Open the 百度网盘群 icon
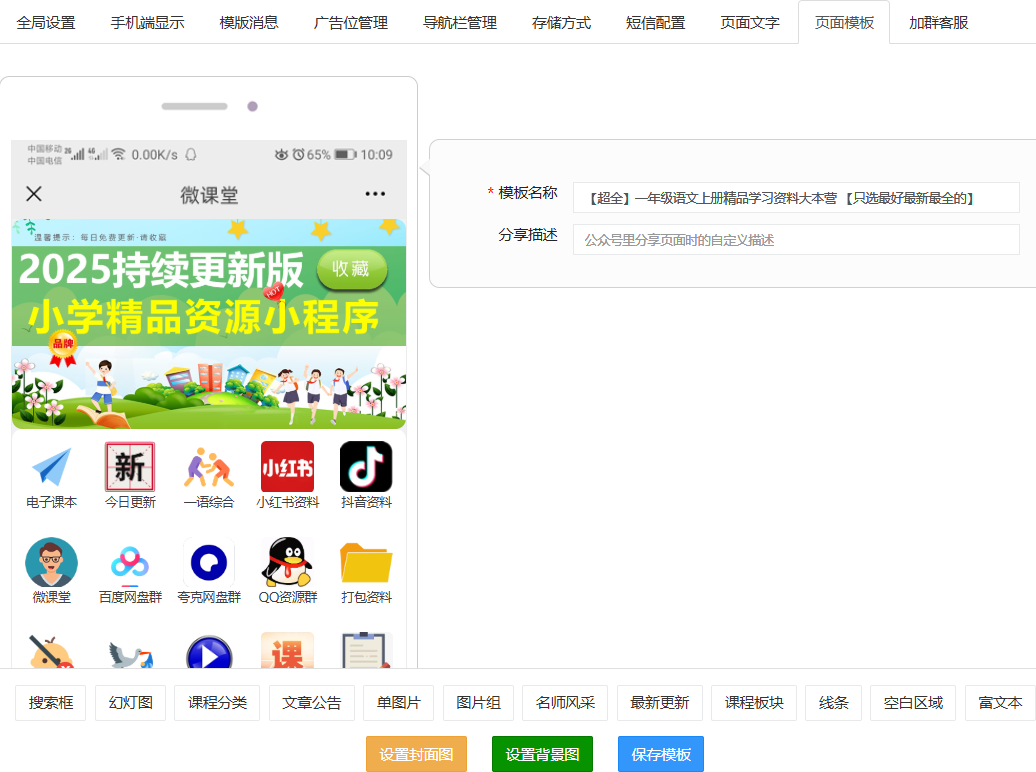 click(x=130, y=563)
